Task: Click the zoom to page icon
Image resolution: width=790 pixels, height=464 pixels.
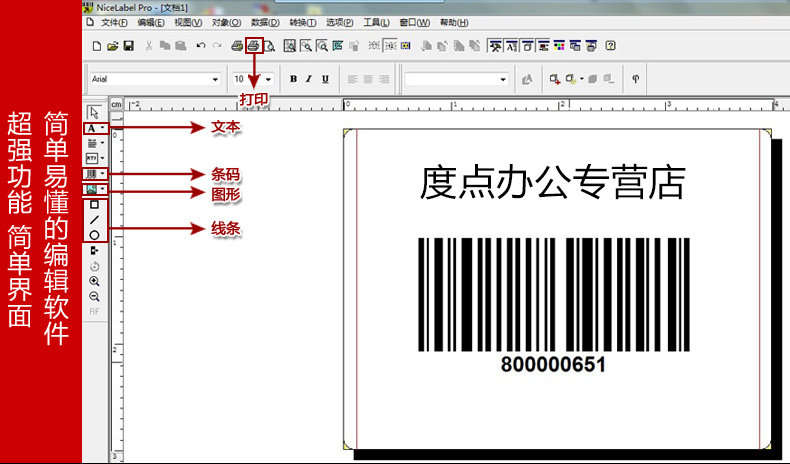Action: point(290,46)
